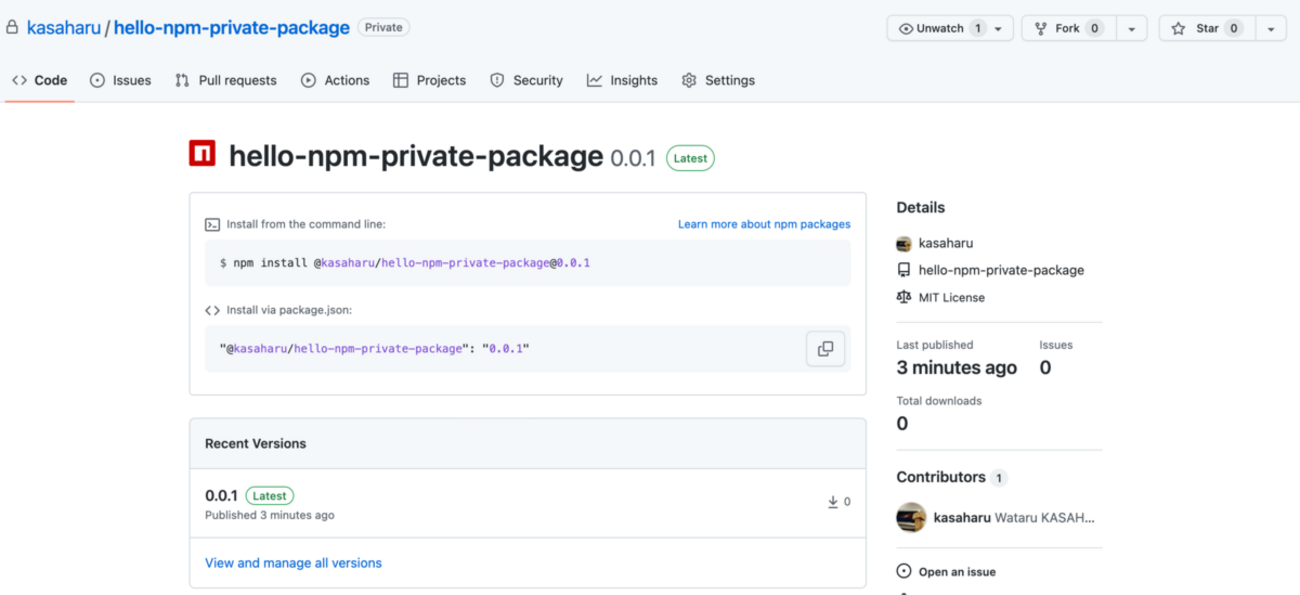Open Learn more about npm packages link
Viewport: 1300px width, 595px height.
(x=764, y=224)
